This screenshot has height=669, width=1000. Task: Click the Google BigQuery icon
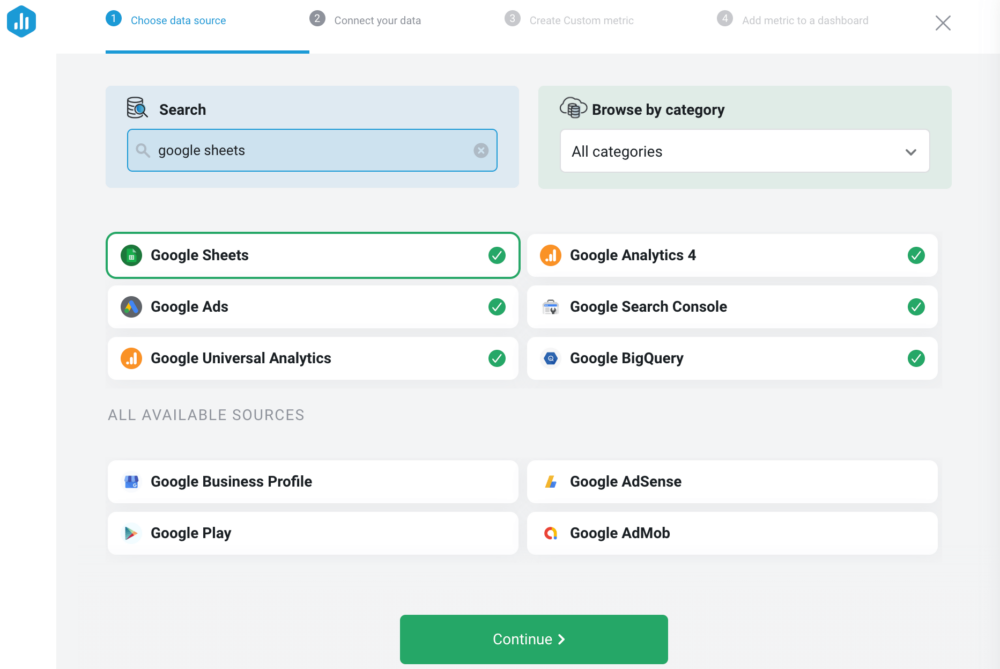coord(550,358)
